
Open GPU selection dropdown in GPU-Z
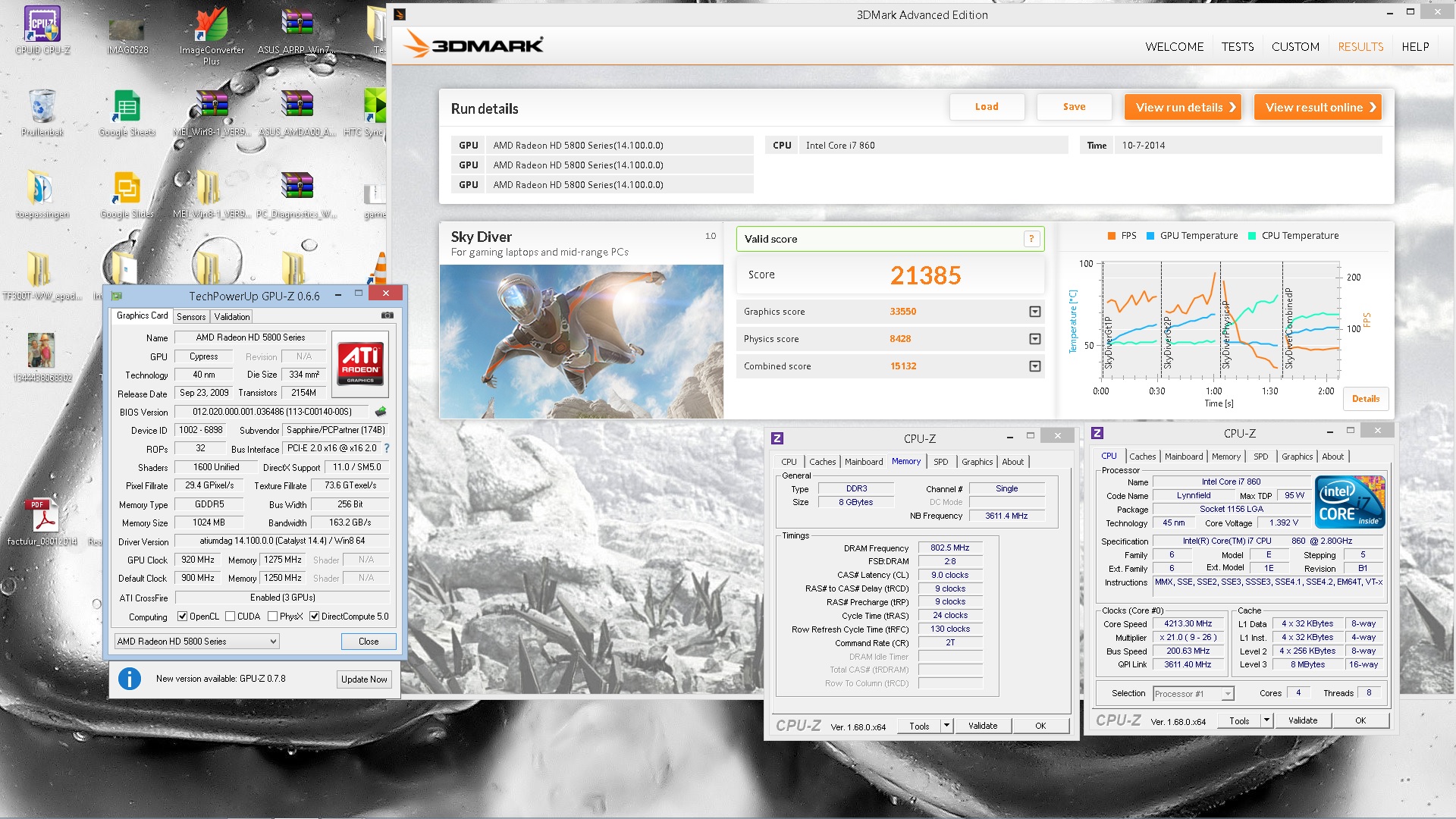(x=196, y=642)
